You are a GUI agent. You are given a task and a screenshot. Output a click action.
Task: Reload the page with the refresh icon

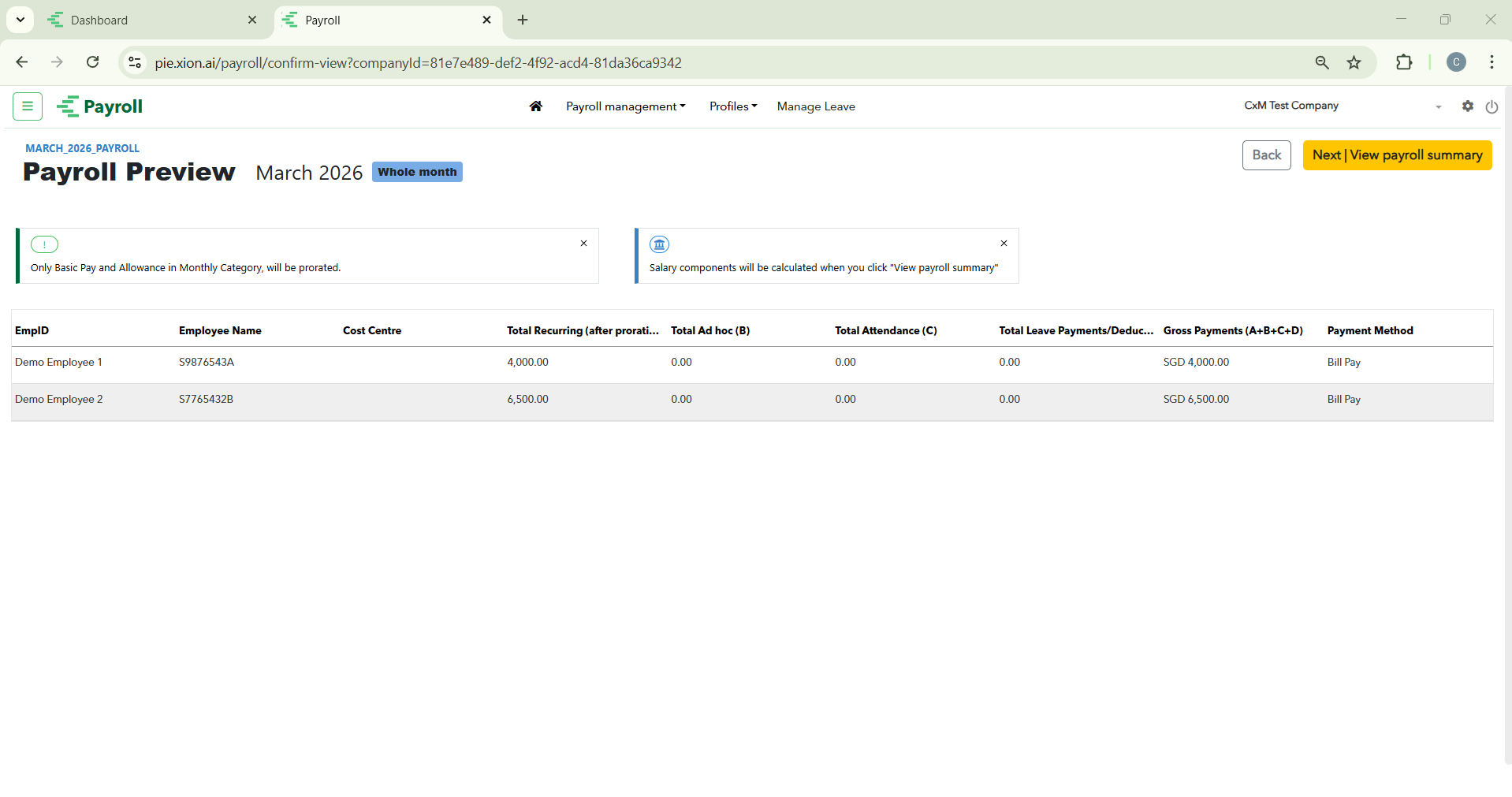93,62
